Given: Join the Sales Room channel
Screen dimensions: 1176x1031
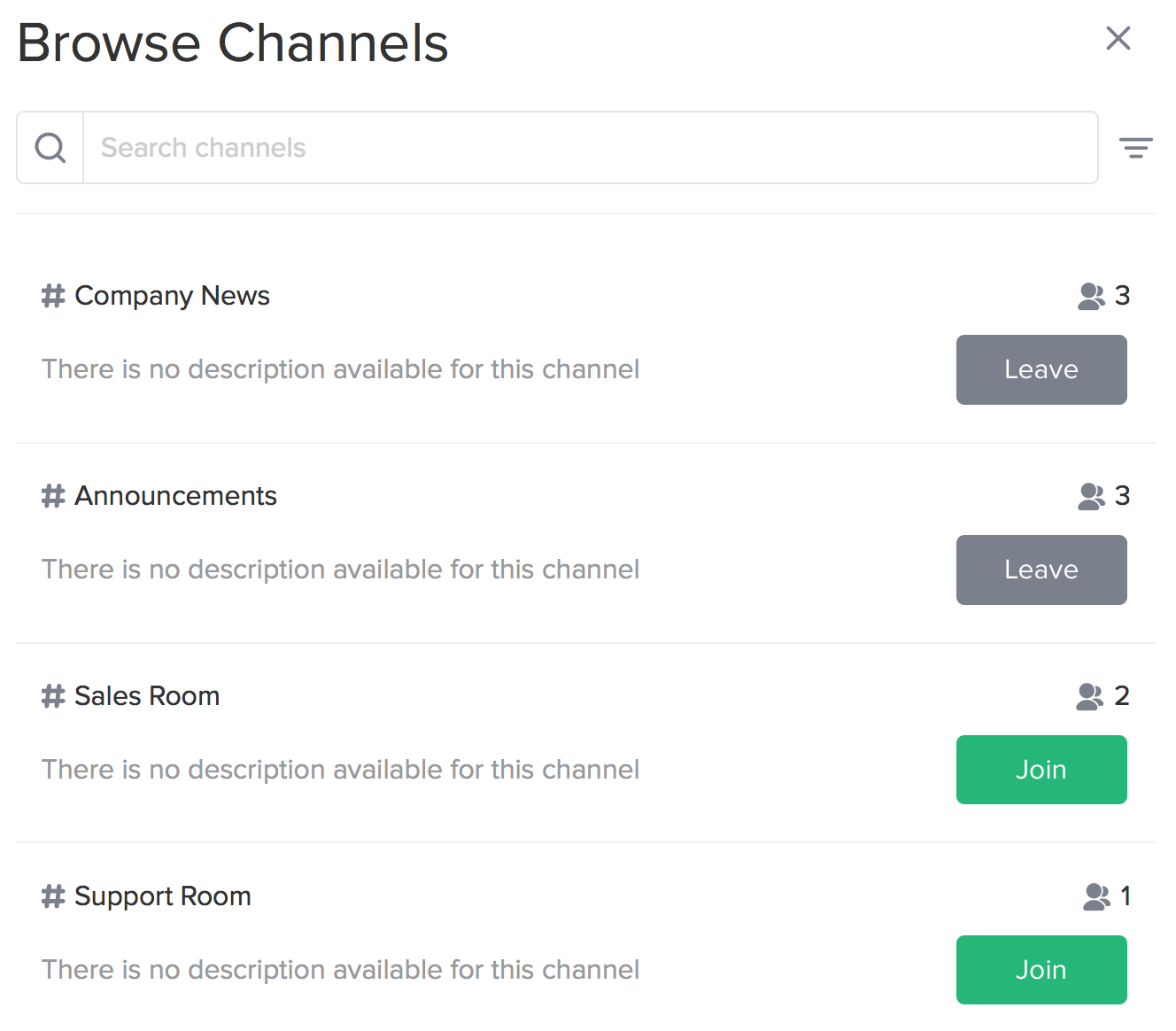Looking at the screenshot, I should point(1041,770).
